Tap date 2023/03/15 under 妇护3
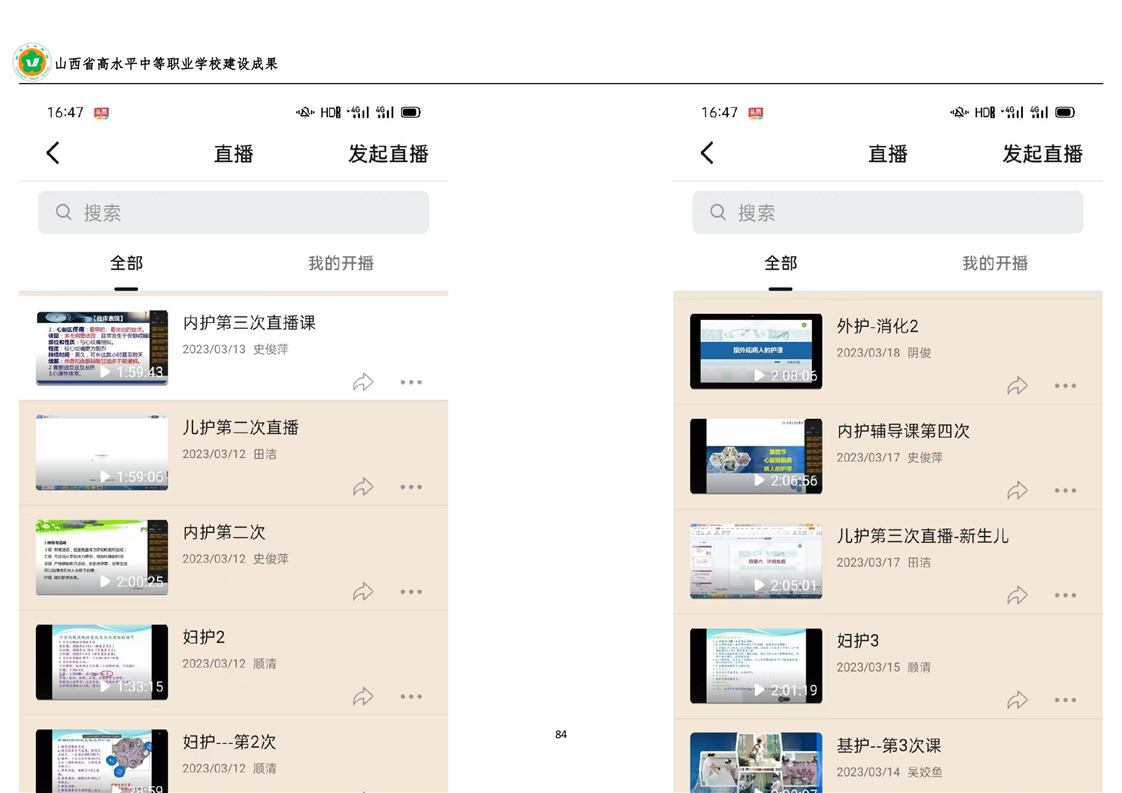The height and width of the screenshot is (793, 1122). tap(868, 667)
